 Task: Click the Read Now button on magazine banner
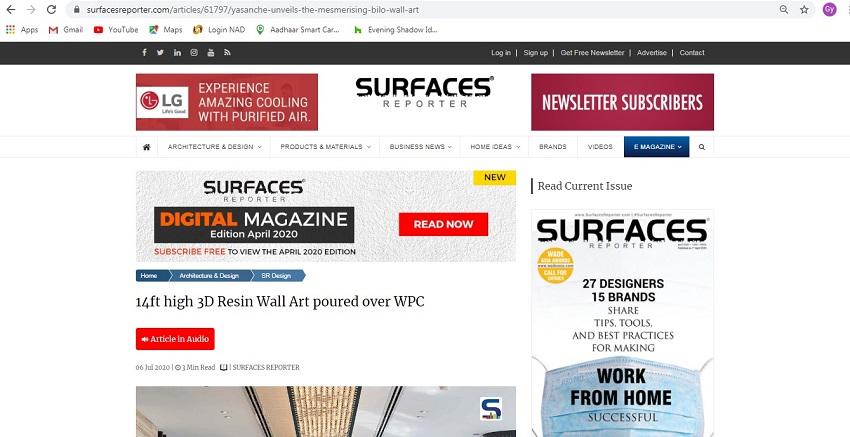coord(443,224)
